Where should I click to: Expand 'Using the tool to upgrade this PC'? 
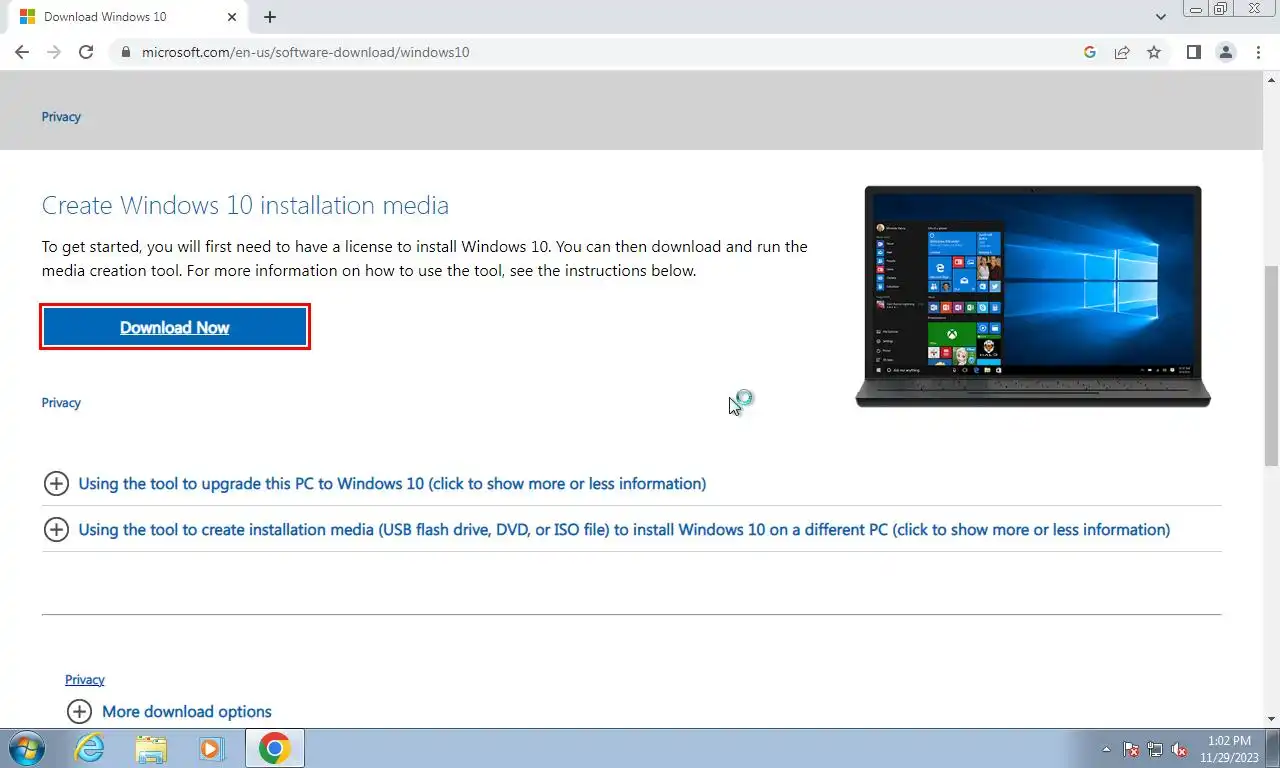(375, 484)
